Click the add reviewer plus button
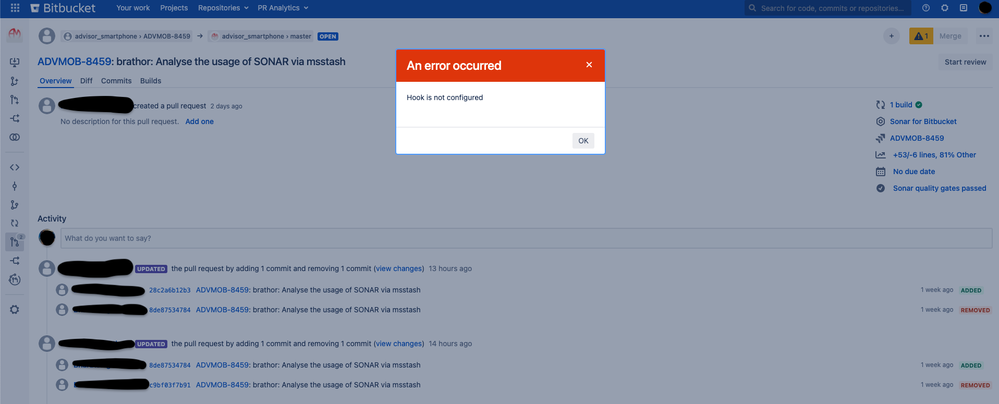The image size is (999, 404). click(x=891, y=36)
